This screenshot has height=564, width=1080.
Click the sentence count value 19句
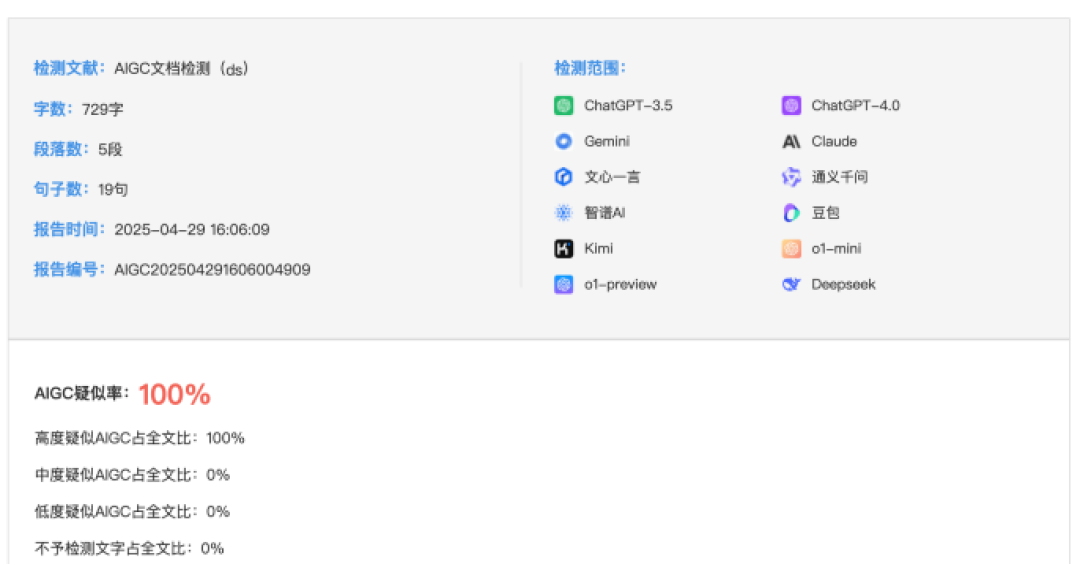coord(113,189)
